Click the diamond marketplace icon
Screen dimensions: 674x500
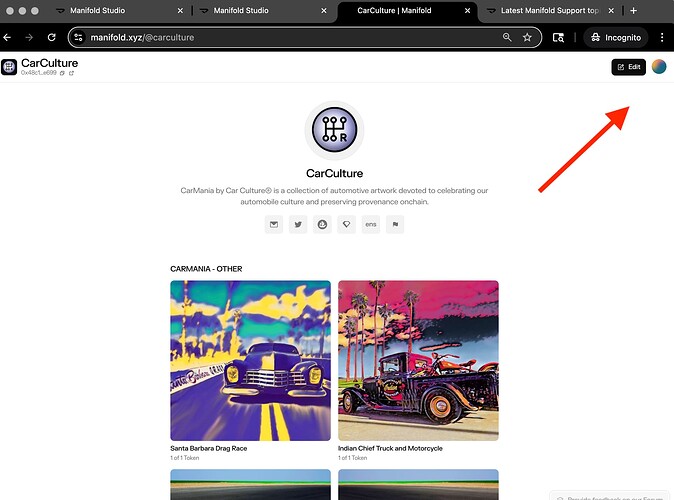(346, 224)
